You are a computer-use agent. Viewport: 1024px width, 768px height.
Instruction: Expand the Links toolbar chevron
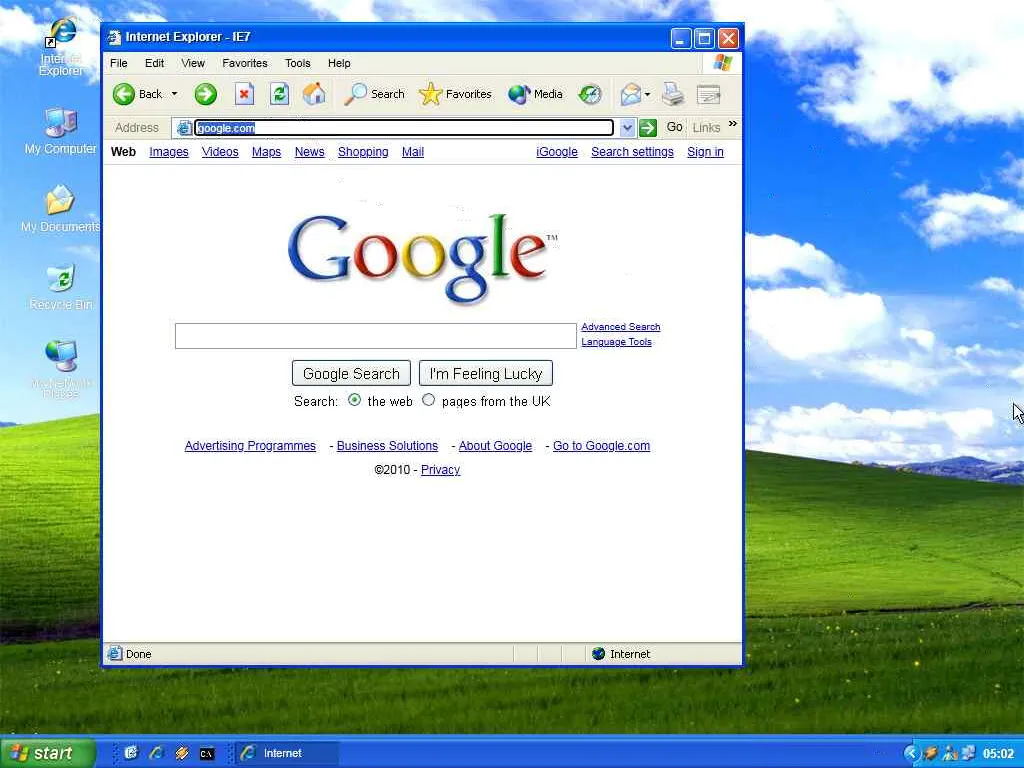[x=733, y=123]
